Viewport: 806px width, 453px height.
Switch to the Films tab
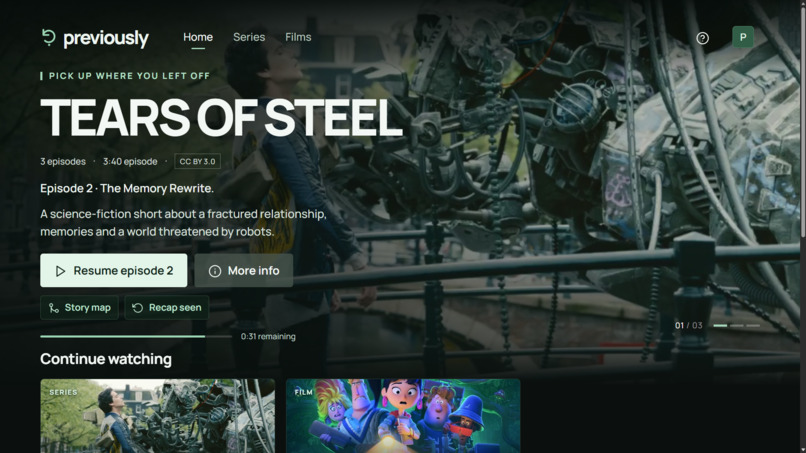pyautogui.click(x=298, y=37)
